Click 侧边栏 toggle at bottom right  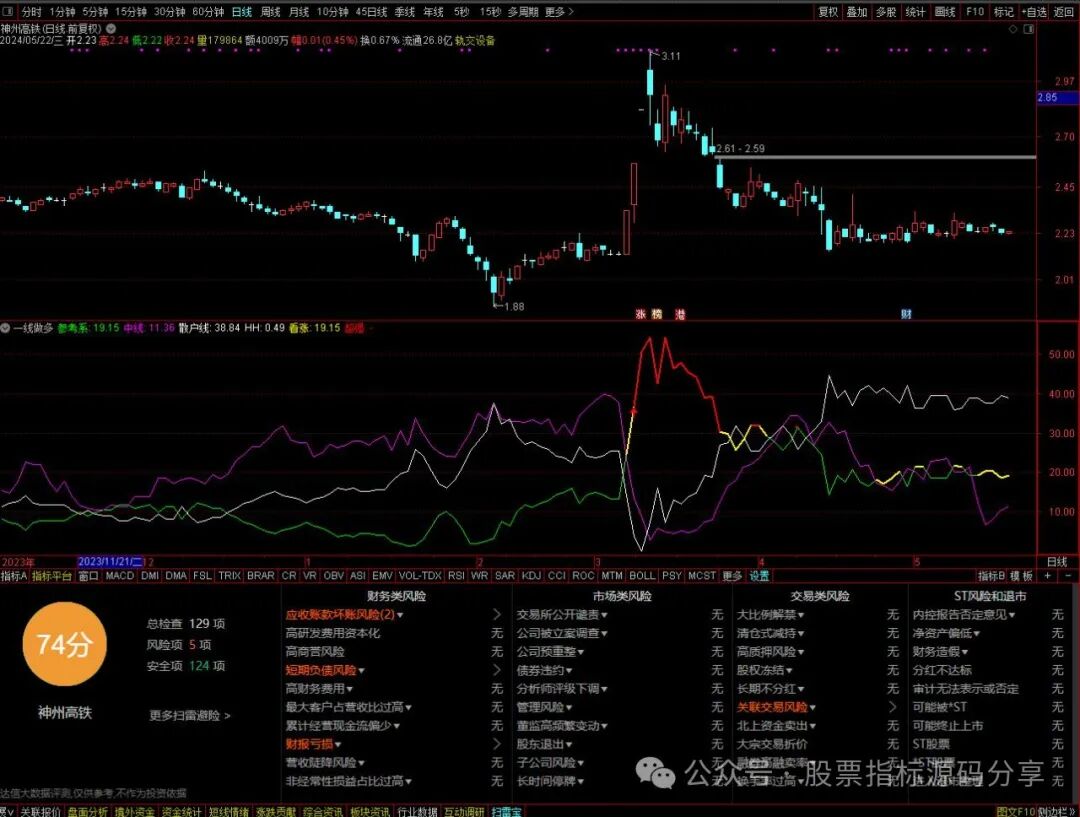point(1057,811)
